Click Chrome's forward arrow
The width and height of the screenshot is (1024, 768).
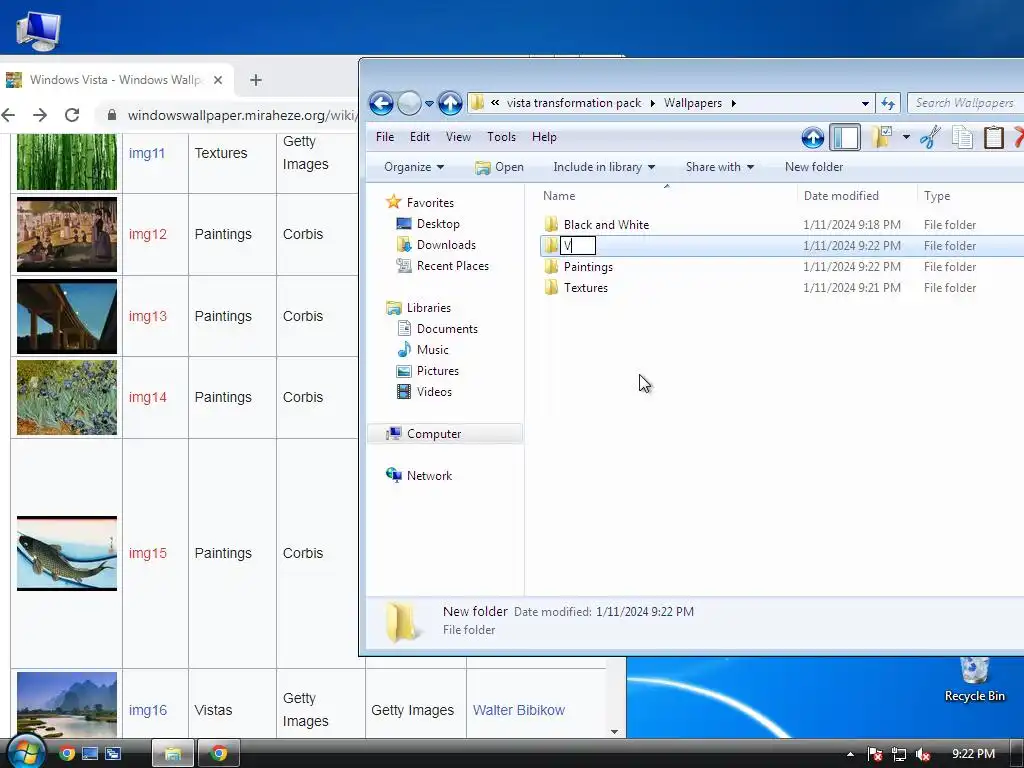(x=40, y=115)
